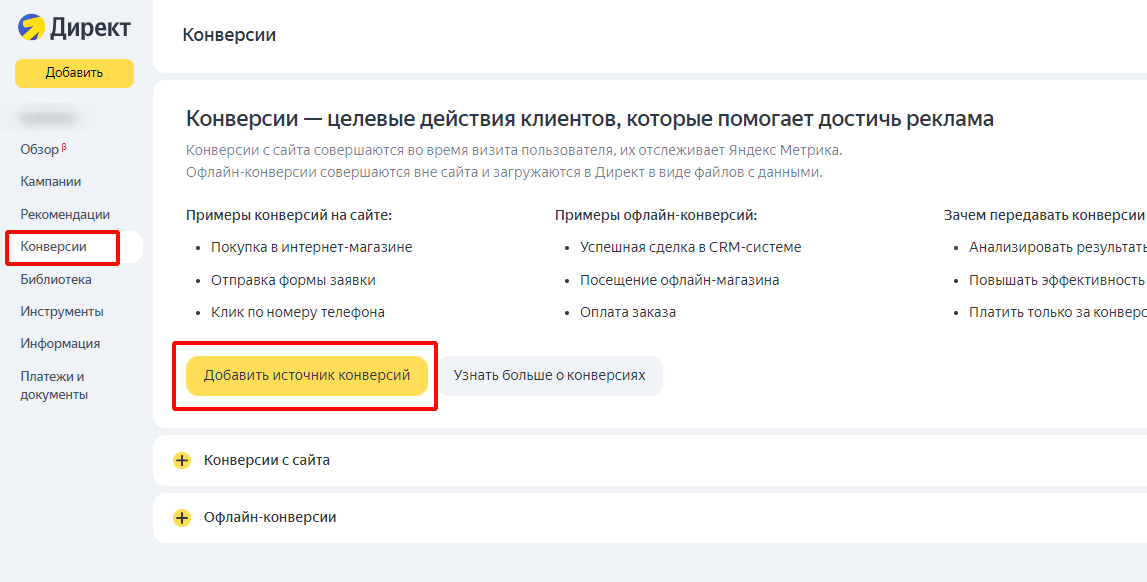
Task: Expand the Конверсии с сайта section
Action: 267,461
